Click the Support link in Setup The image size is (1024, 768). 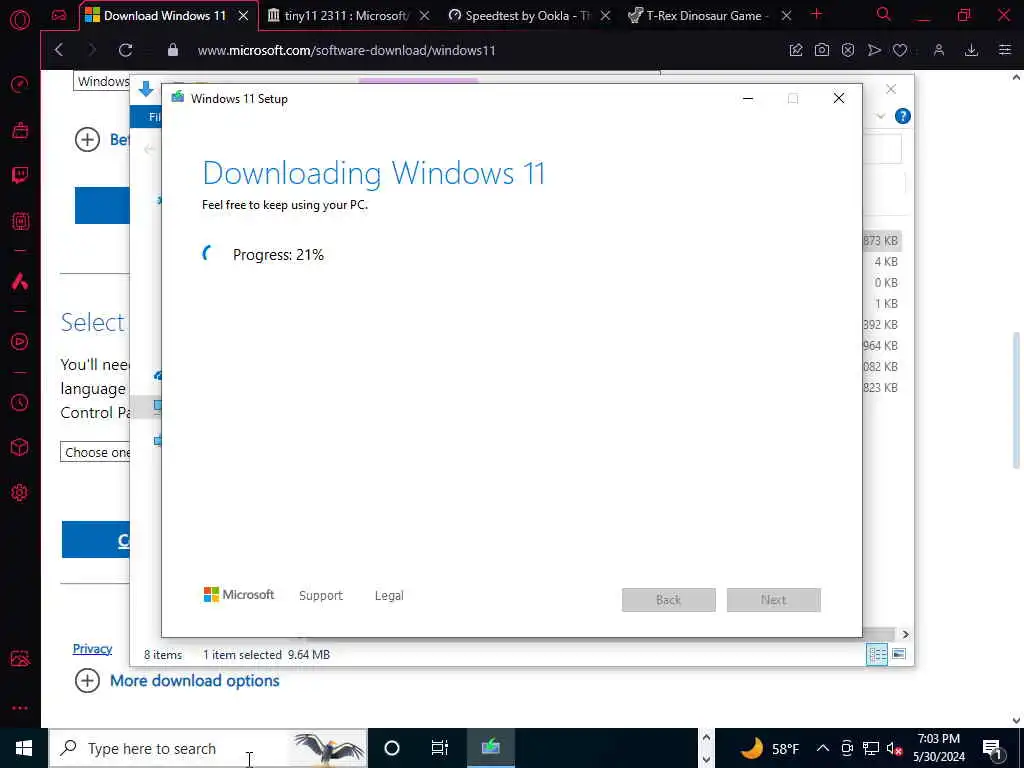pos(321,596)
